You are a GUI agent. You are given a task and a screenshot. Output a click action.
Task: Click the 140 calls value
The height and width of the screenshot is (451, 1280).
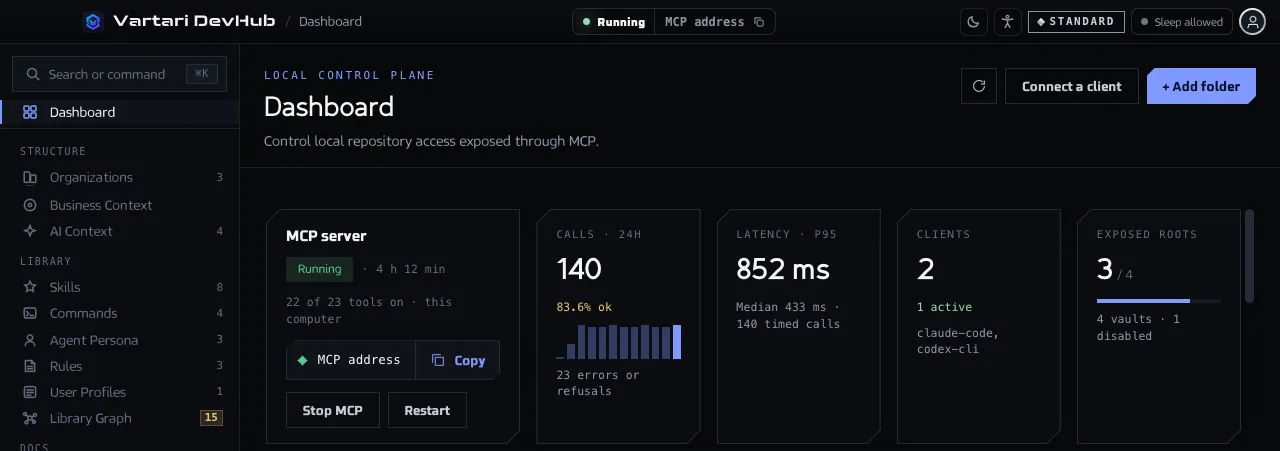point(579,269)
